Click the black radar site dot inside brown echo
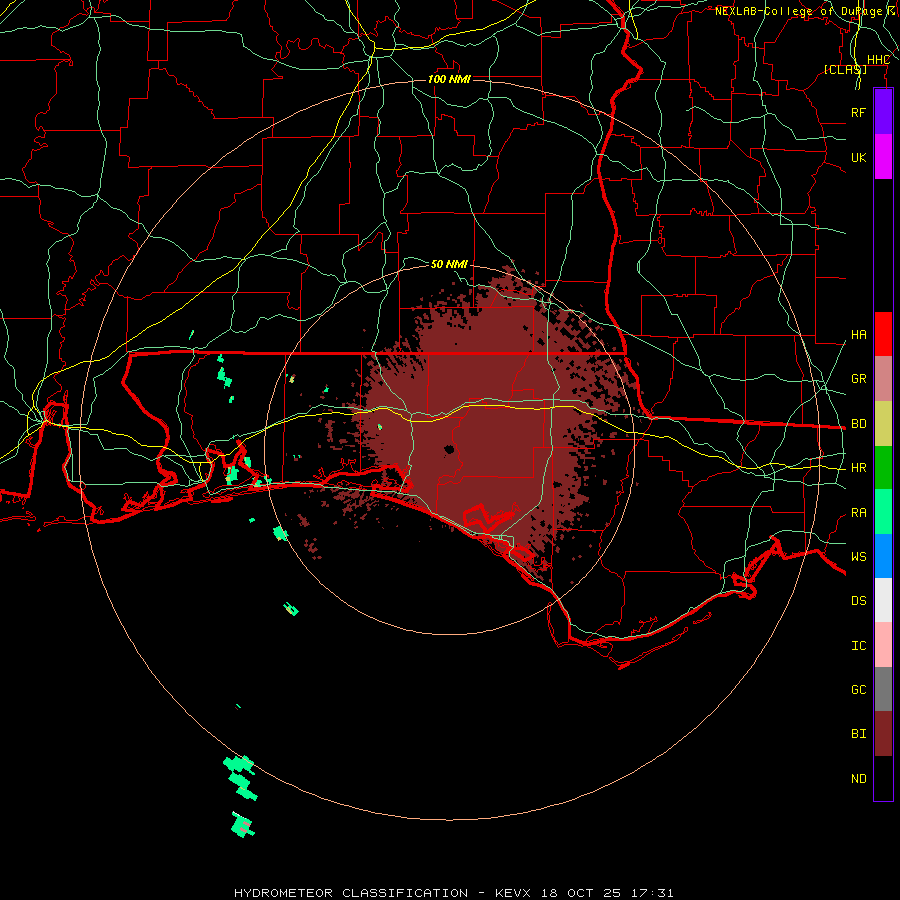 pos(449,449)
